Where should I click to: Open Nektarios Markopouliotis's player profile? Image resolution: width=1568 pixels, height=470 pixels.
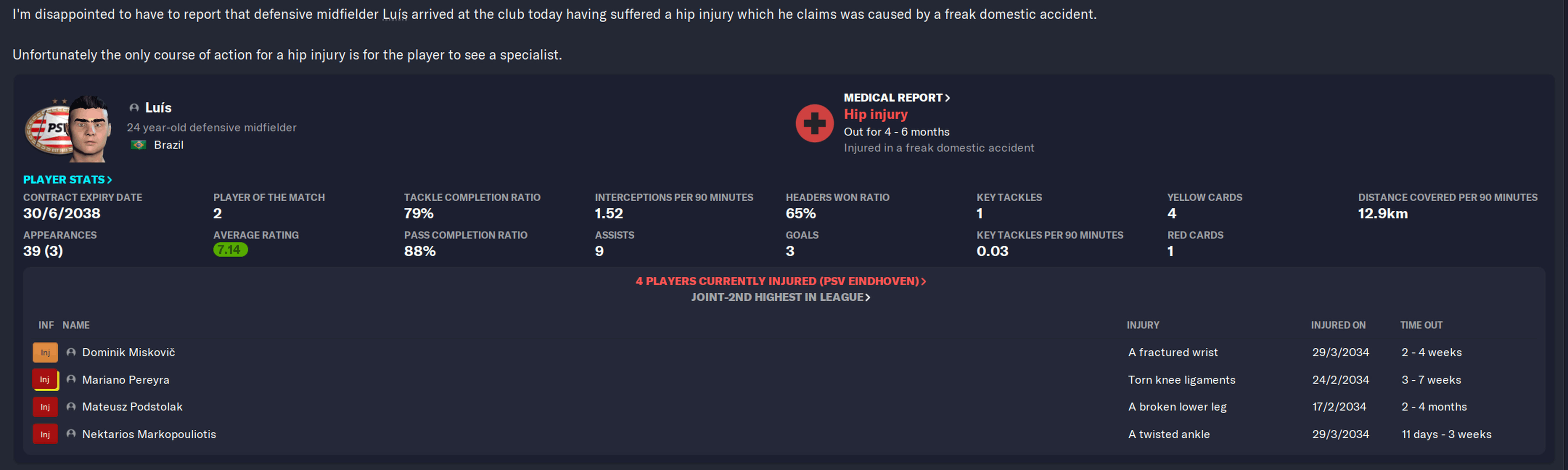pos(149,434)
